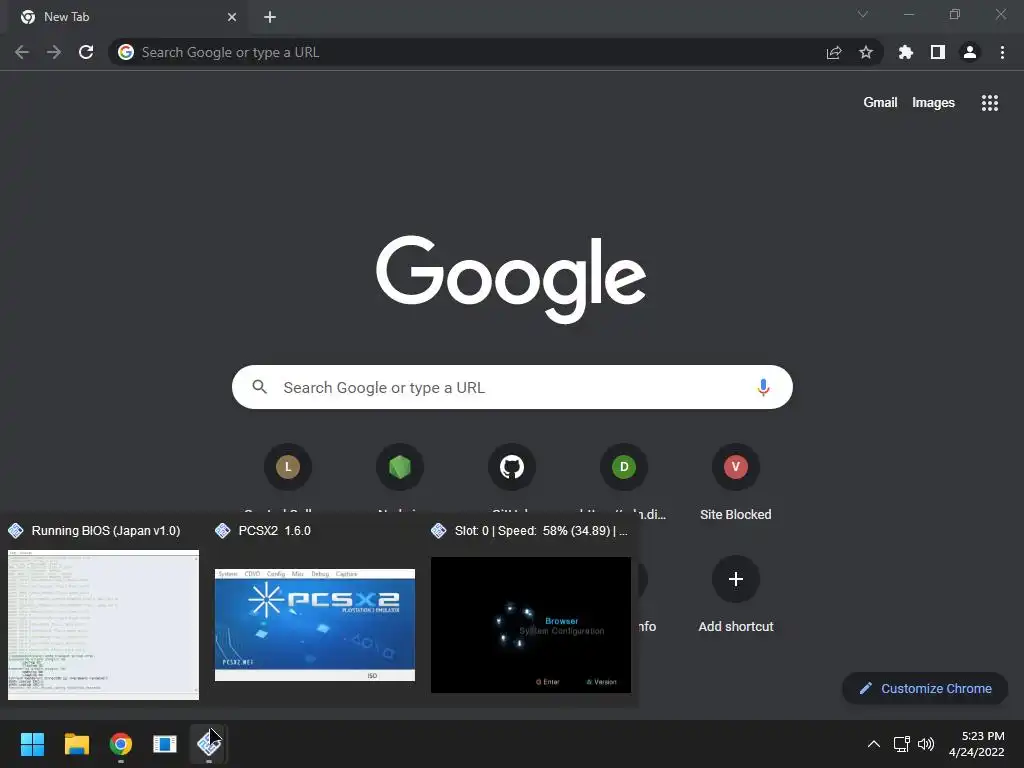The image size is (1024, 768).
Task: Open the network icon in system tray
Action: (x=902, y=744)
